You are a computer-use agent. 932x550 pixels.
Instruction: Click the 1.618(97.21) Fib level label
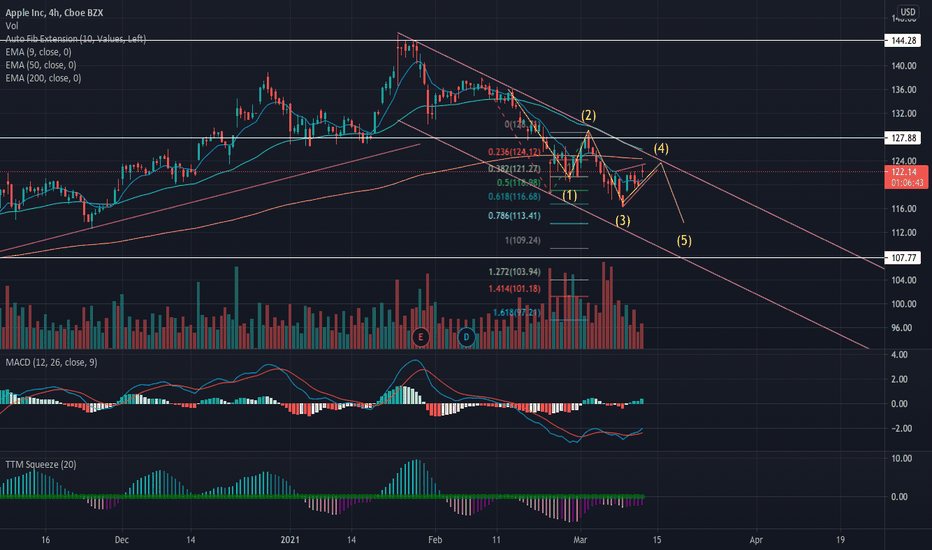pos(517,312)
